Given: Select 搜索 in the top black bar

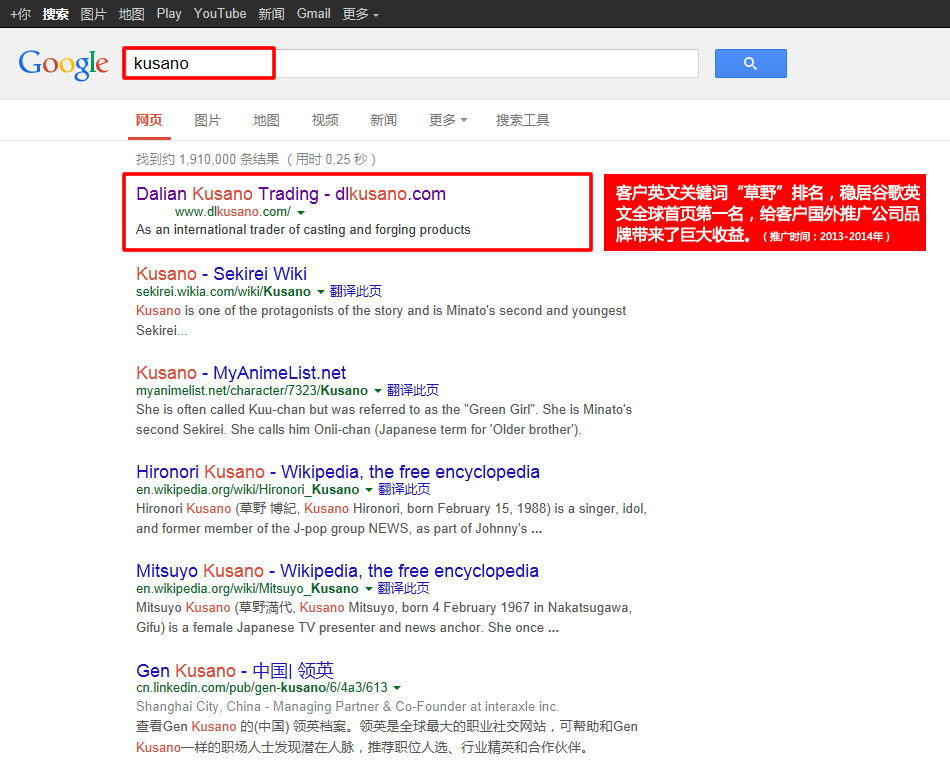Looking at the screenshot, I should [56, 14].
